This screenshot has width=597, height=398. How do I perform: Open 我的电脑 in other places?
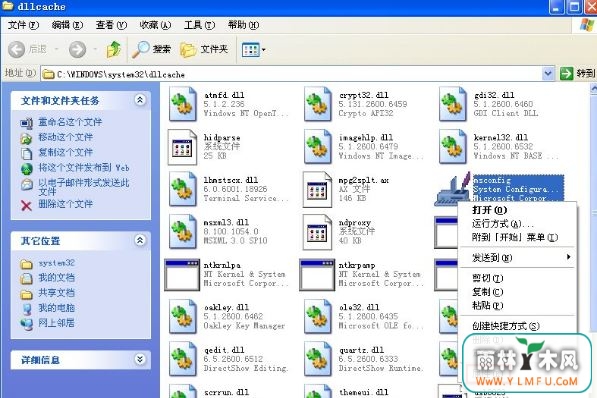coord(56,308)
